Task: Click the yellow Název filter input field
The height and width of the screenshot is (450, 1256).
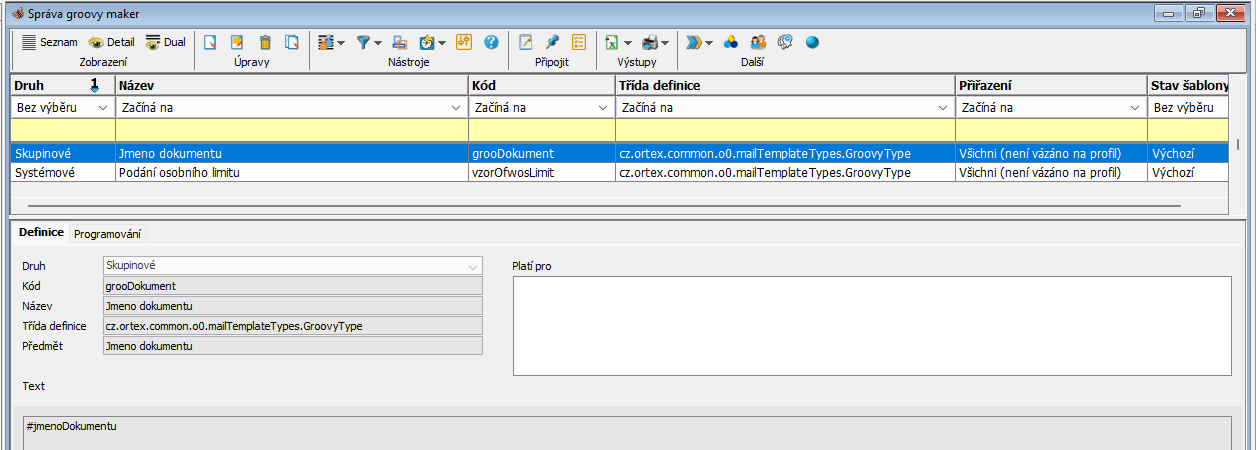Action: point(291,130)
